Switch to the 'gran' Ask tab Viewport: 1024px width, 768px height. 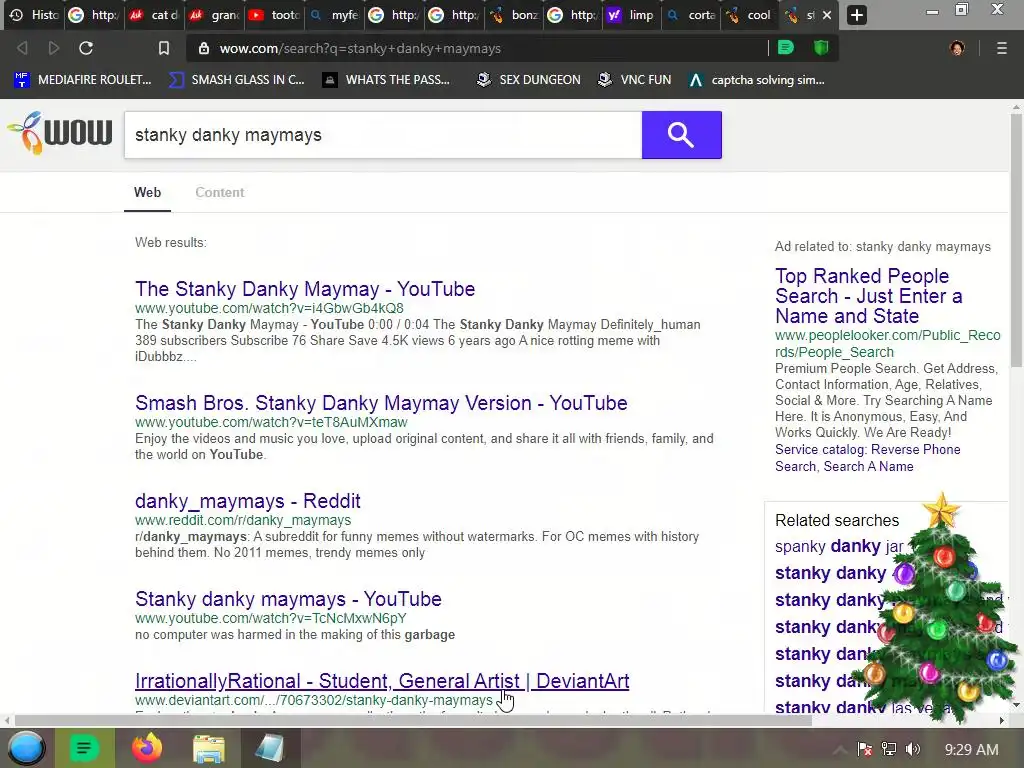[215, 15]
